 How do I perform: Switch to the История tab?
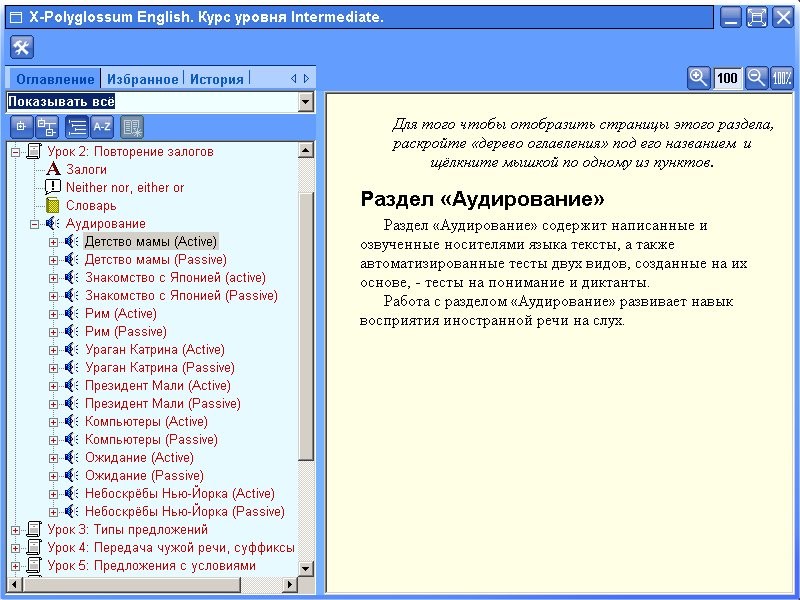pyautogui.click(x=216, y=79)
